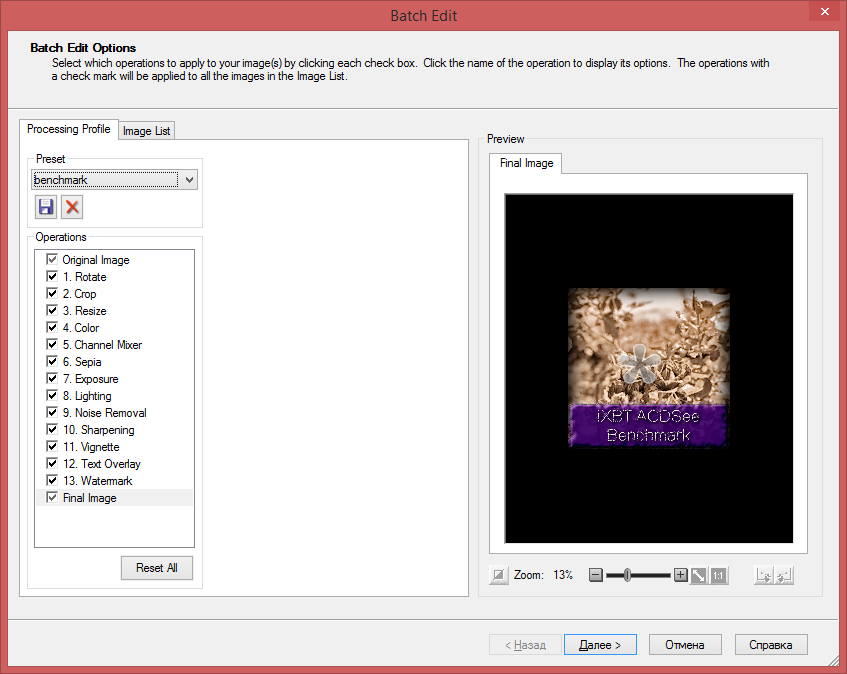Click the Далее > button to continue
Viewport: 847px width, 674px height.
tap(600, 645)
